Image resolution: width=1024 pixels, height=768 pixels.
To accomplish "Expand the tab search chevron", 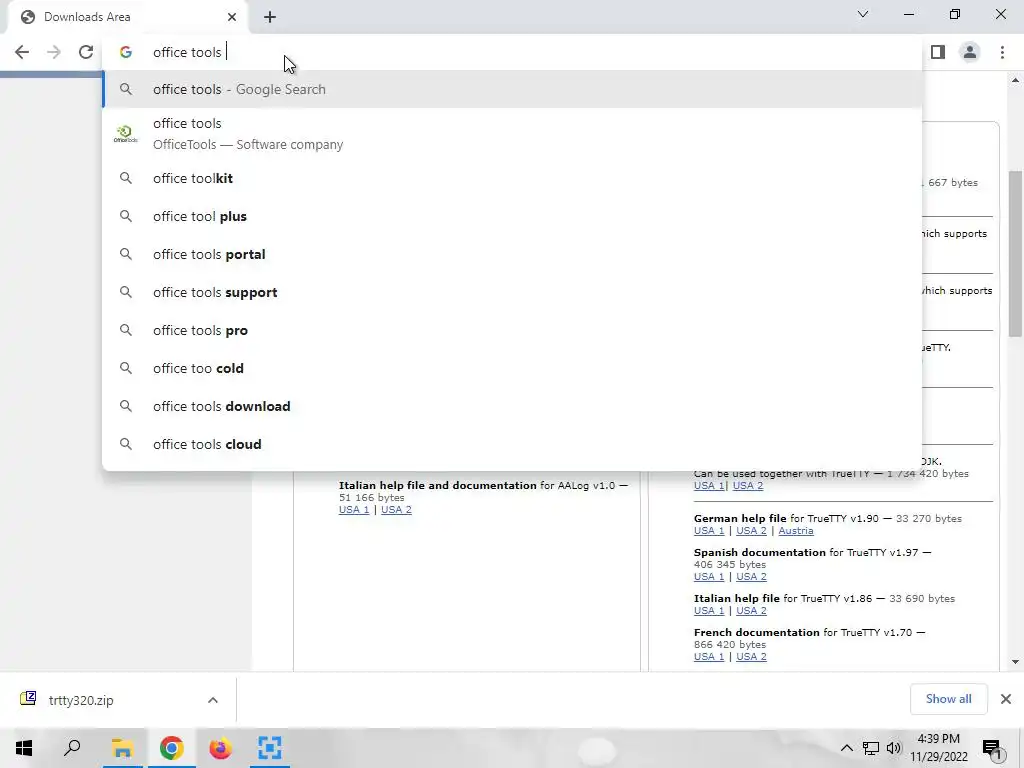I will pos(863,14).
